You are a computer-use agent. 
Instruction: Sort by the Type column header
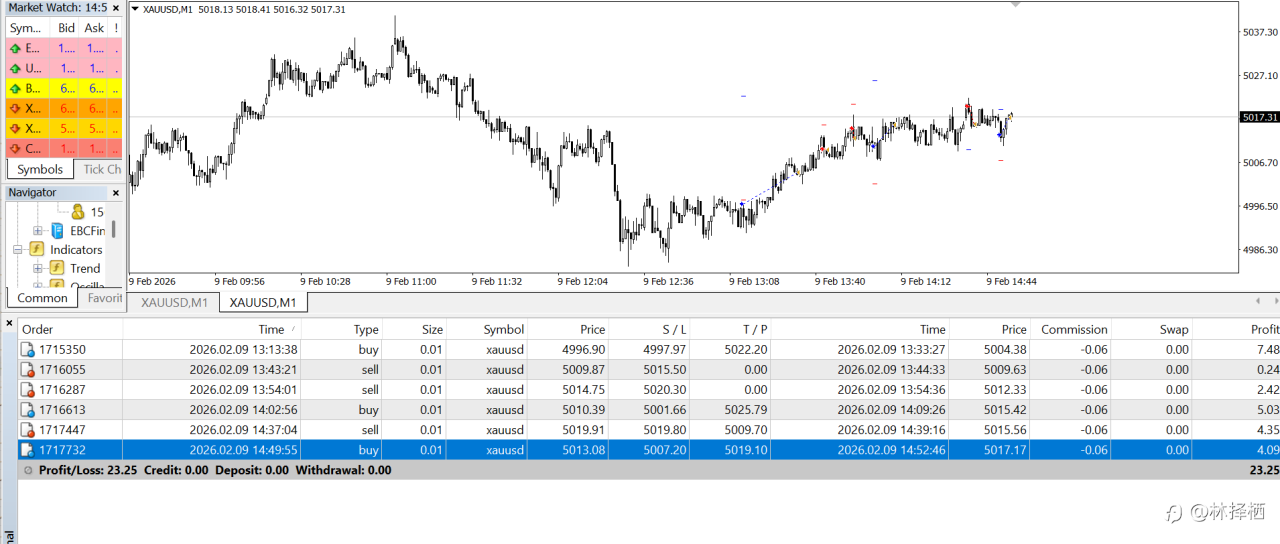341,329
